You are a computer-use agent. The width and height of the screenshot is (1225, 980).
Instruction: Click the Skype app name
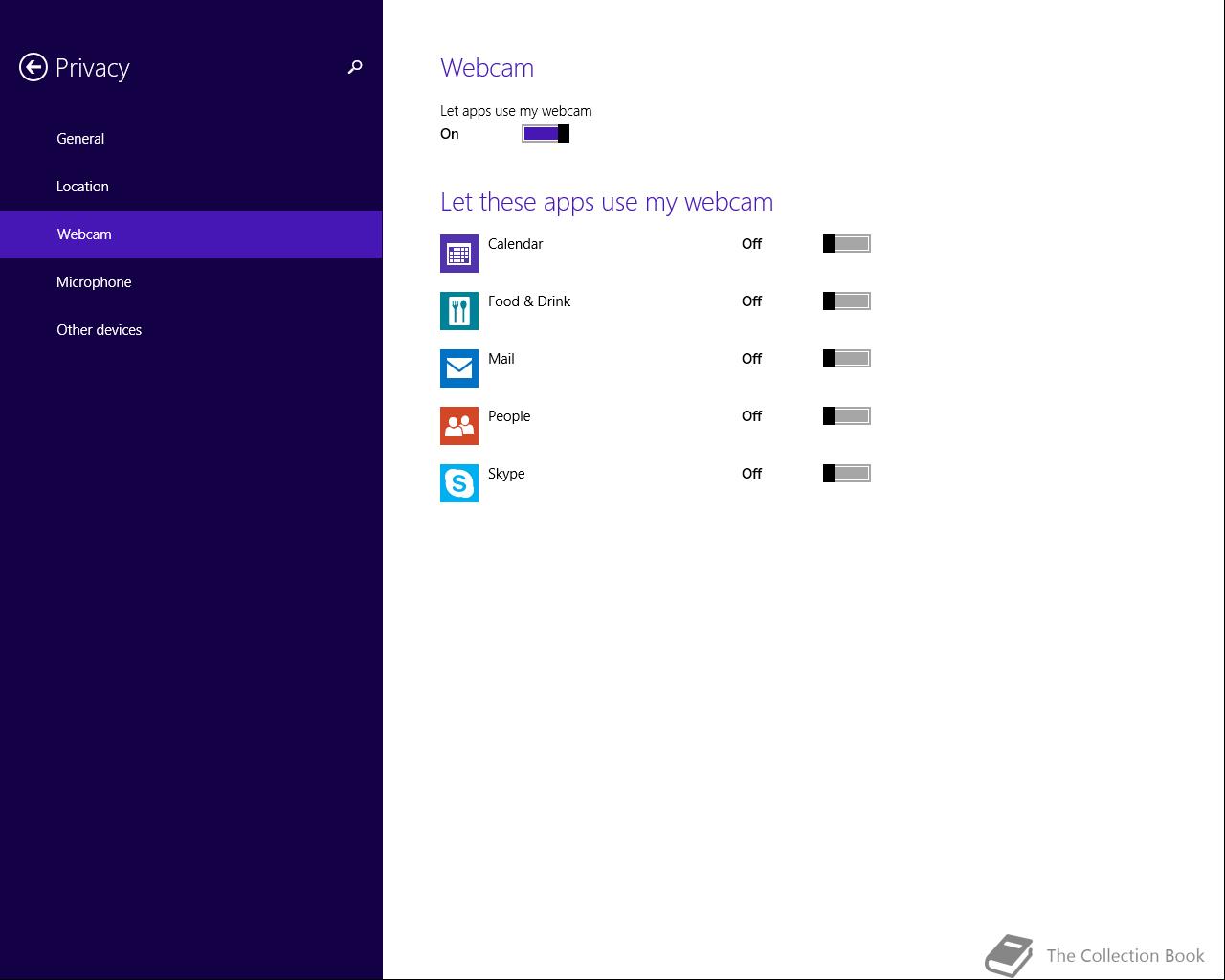tap(506, 474)
